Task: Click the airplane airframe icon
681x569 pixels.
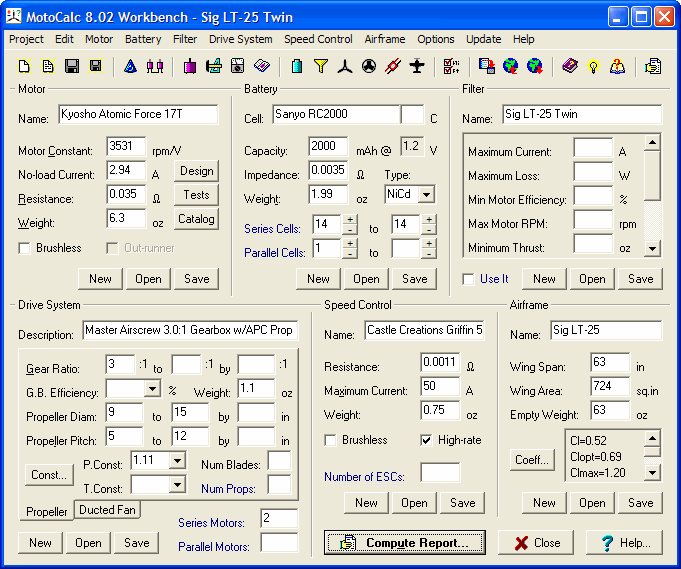Action: (x=417, y=66)
